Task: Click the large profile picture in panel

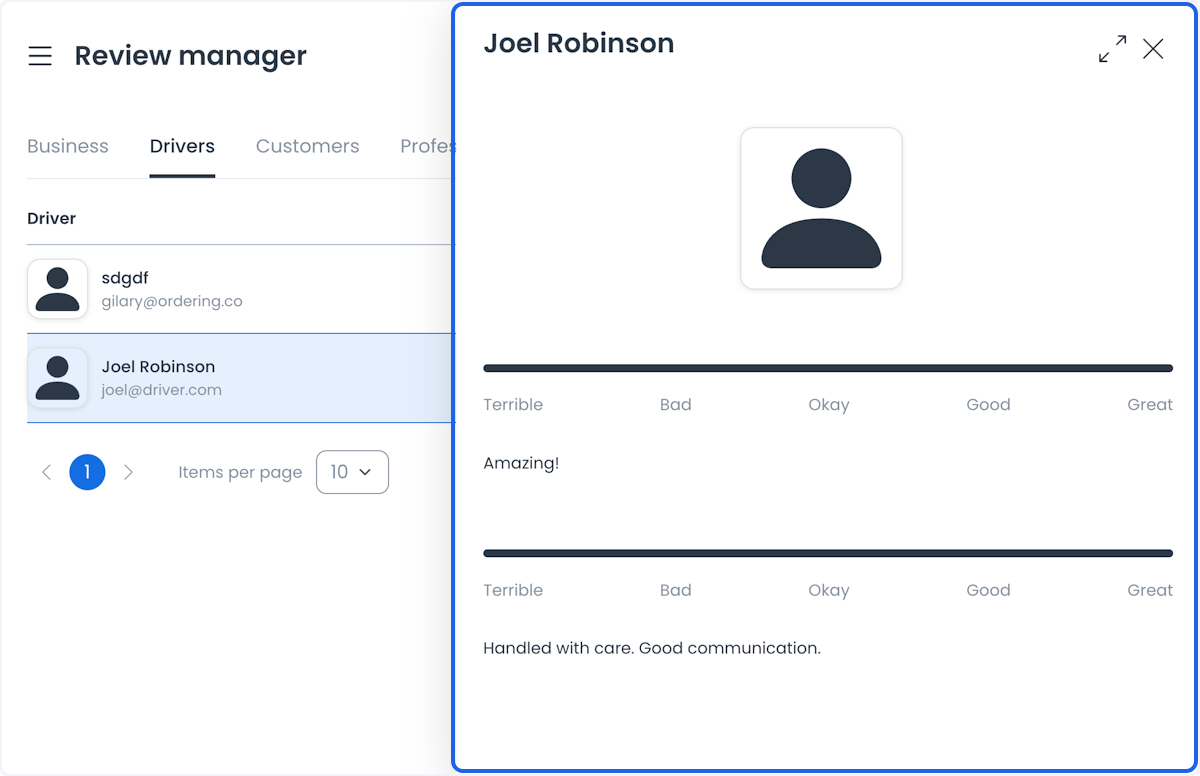Action: tap(821, 208)
